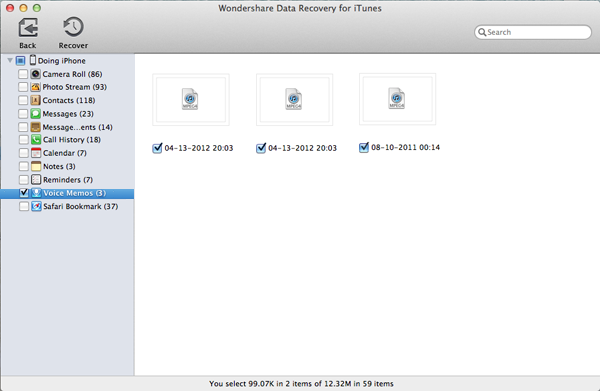This screenshot has height=391, width=600.
Task: Click the Contacts book icon
Action: coord(36,100)
